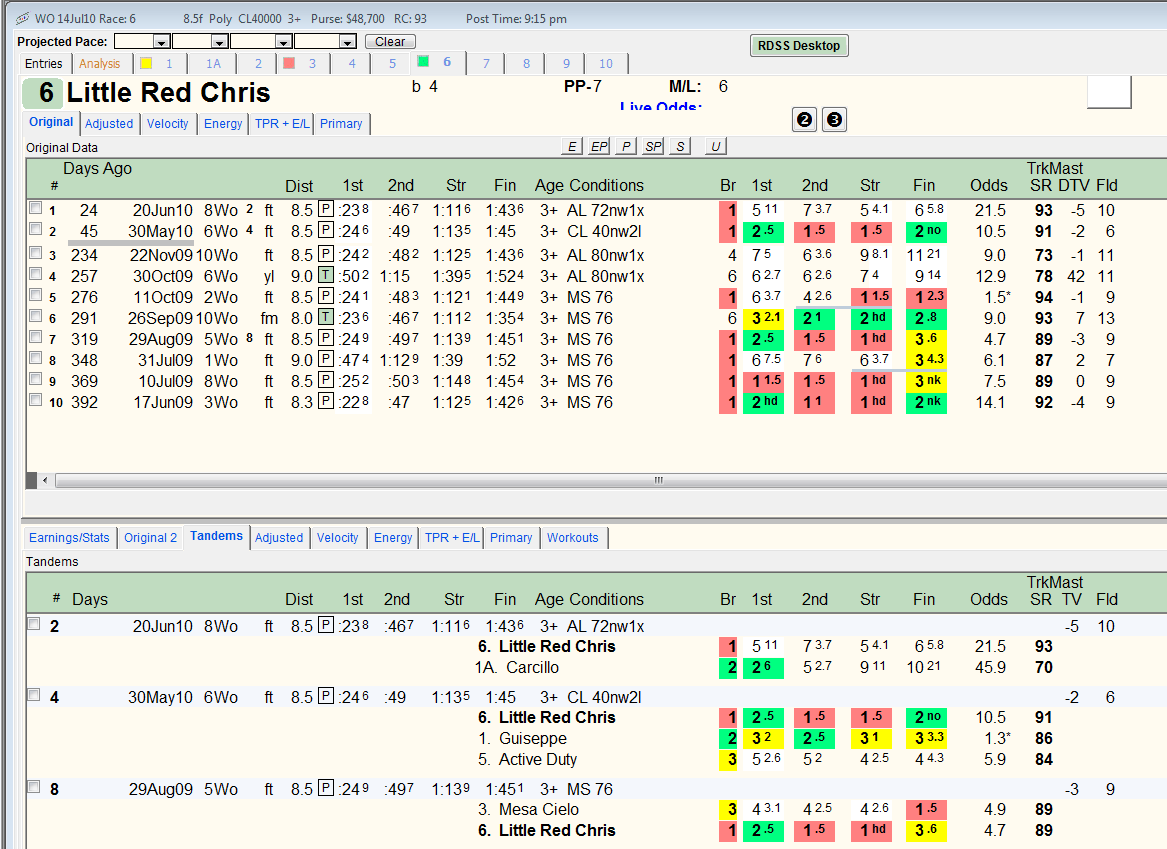Click odds value 21.5 in line 1
This screenshot has width=1167, height=849.
(990, 211)
